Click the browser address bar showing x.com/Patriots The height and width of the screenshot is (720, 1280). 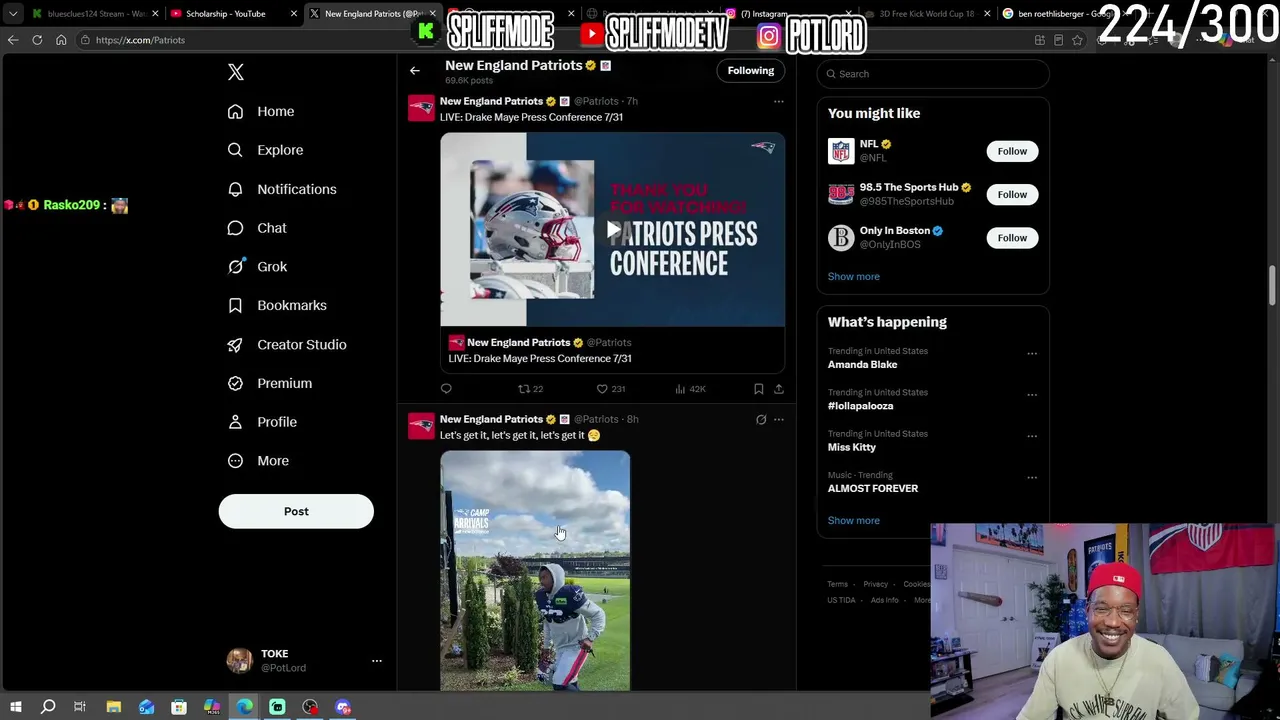(x=550, y=40)
